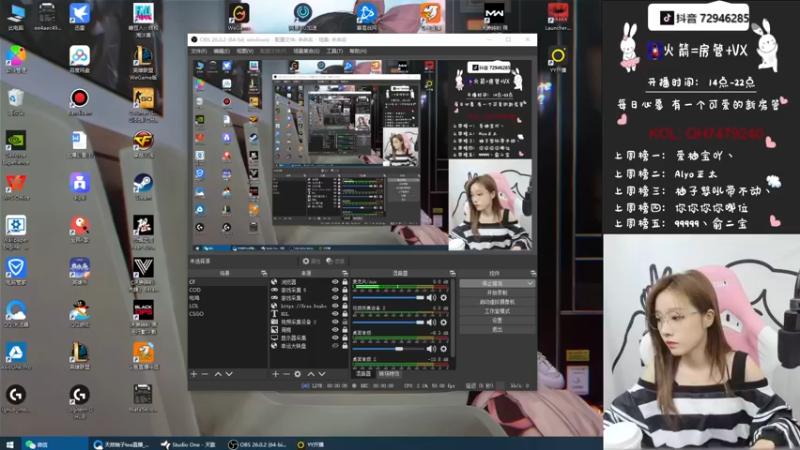The width and height of the screenshot is (800, 450).
Task: Open source properties gear in Sources toolbar
Action: pos(297,374)
